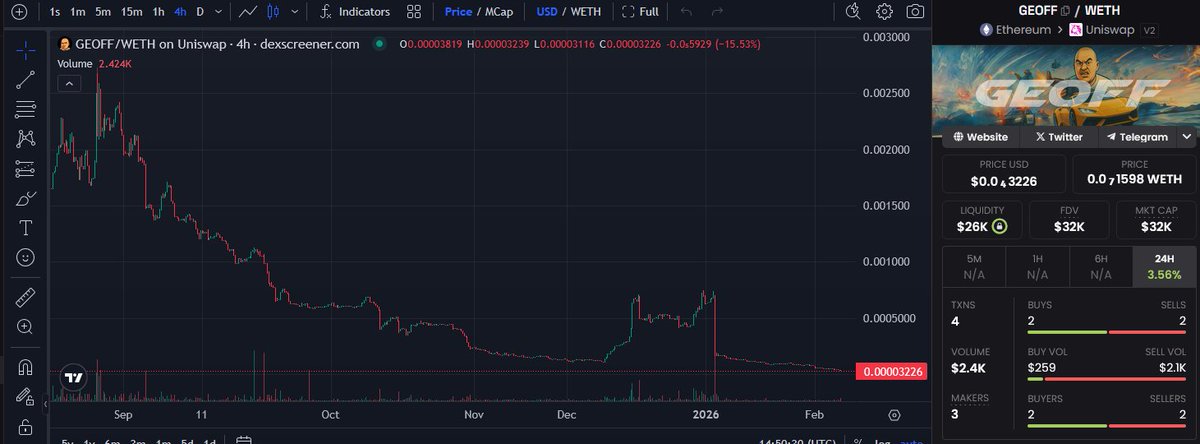This screenshot has height=444, width=1200.
Task: Click the add symbol plus icon
Action: click(17, 12)
